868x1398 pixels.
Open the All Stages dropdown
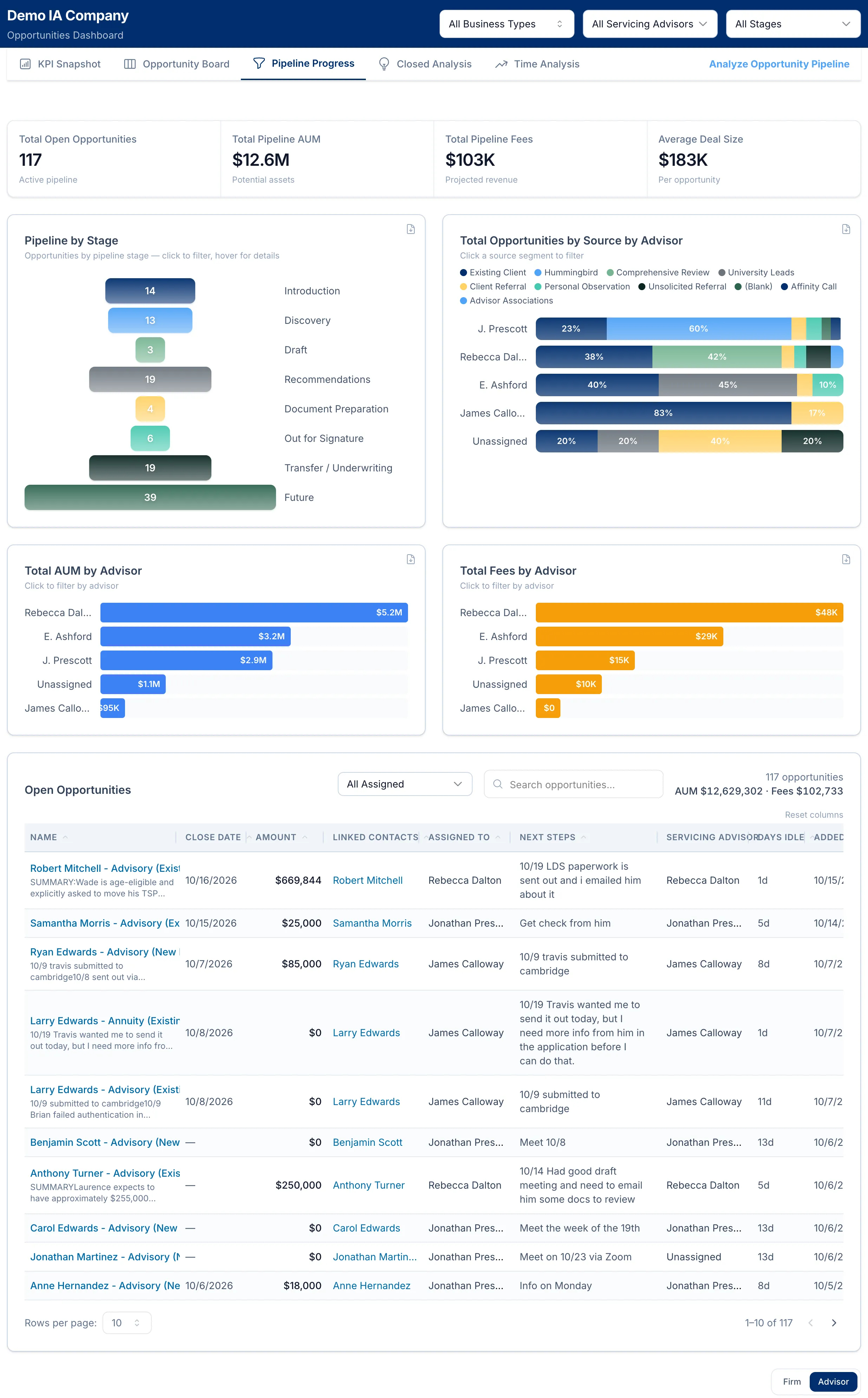tap(793, 24)
